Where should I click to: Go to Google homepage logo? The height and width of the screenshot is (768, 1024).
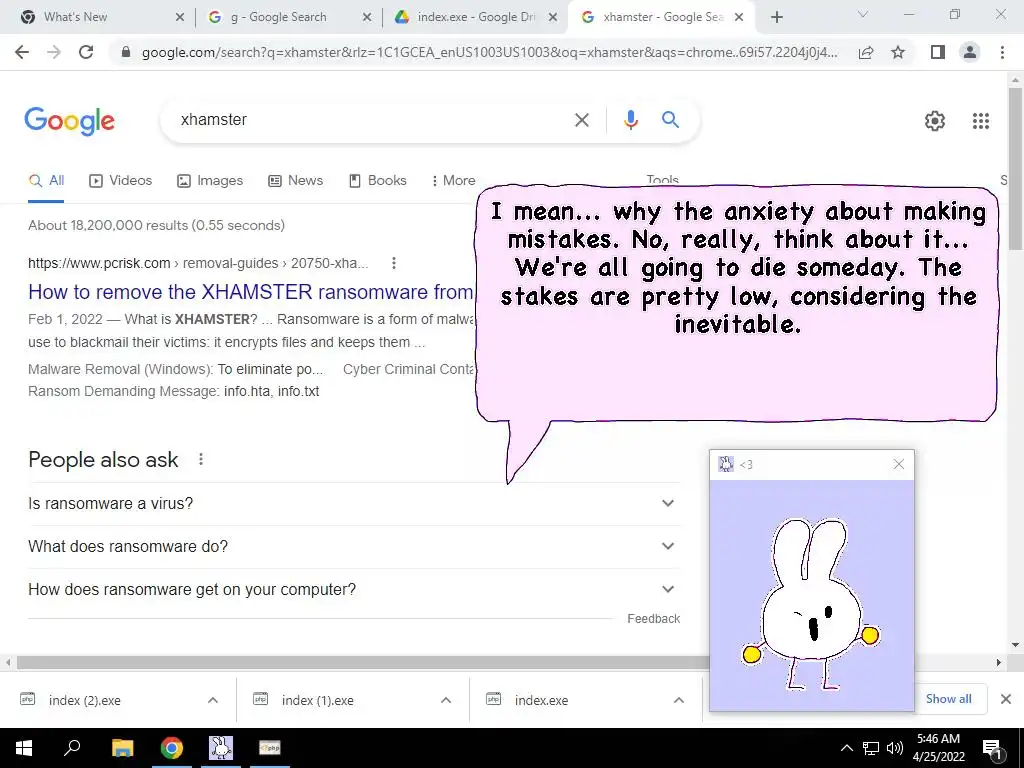pyautogui.click(x=69, y=121)
